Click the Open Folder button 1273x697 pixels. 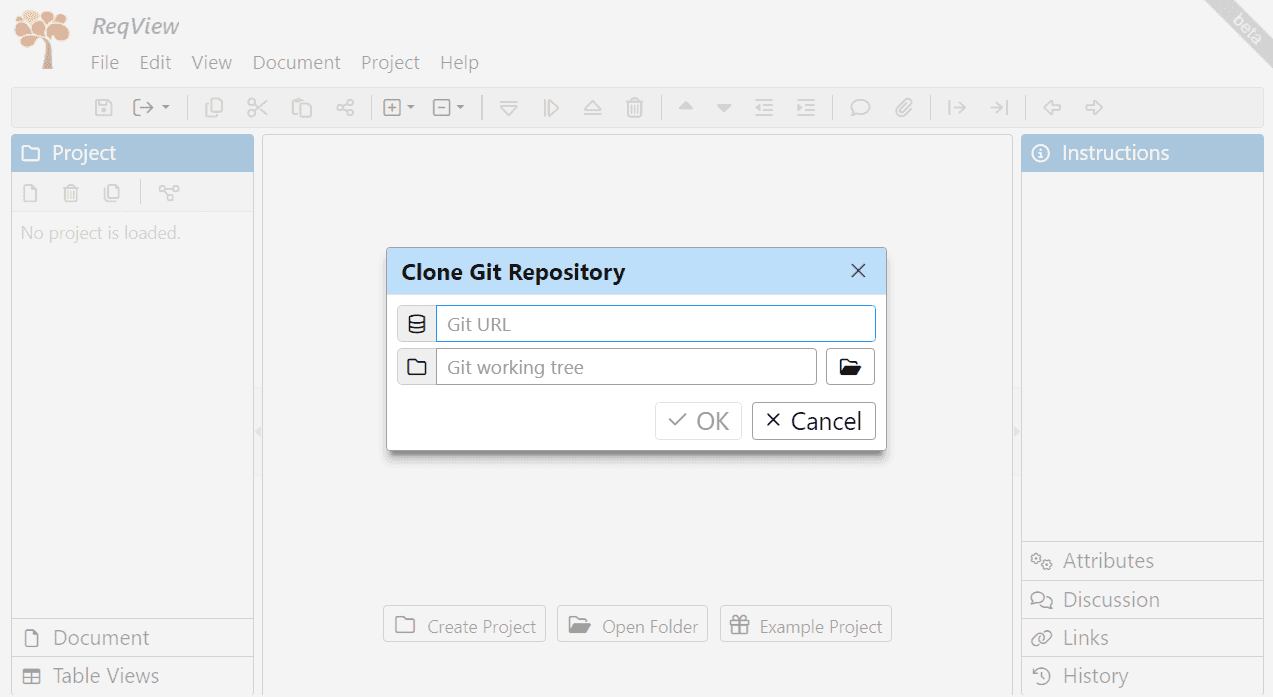[633, 625]
